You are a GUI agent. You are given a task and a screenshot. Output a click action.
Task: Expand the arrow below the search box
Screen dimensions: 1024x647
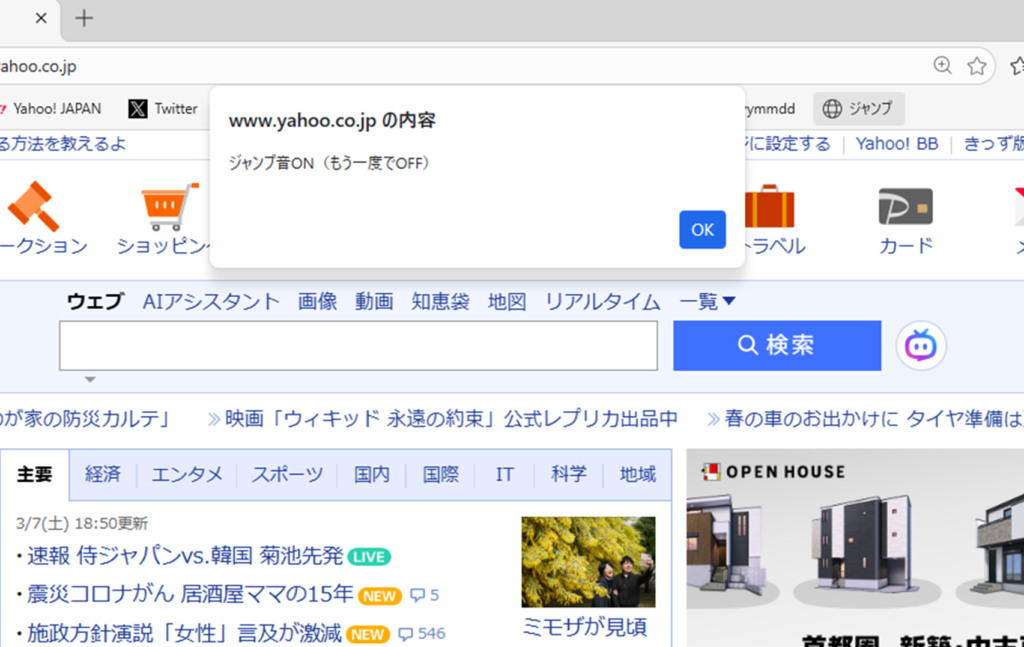click(90, 380)
